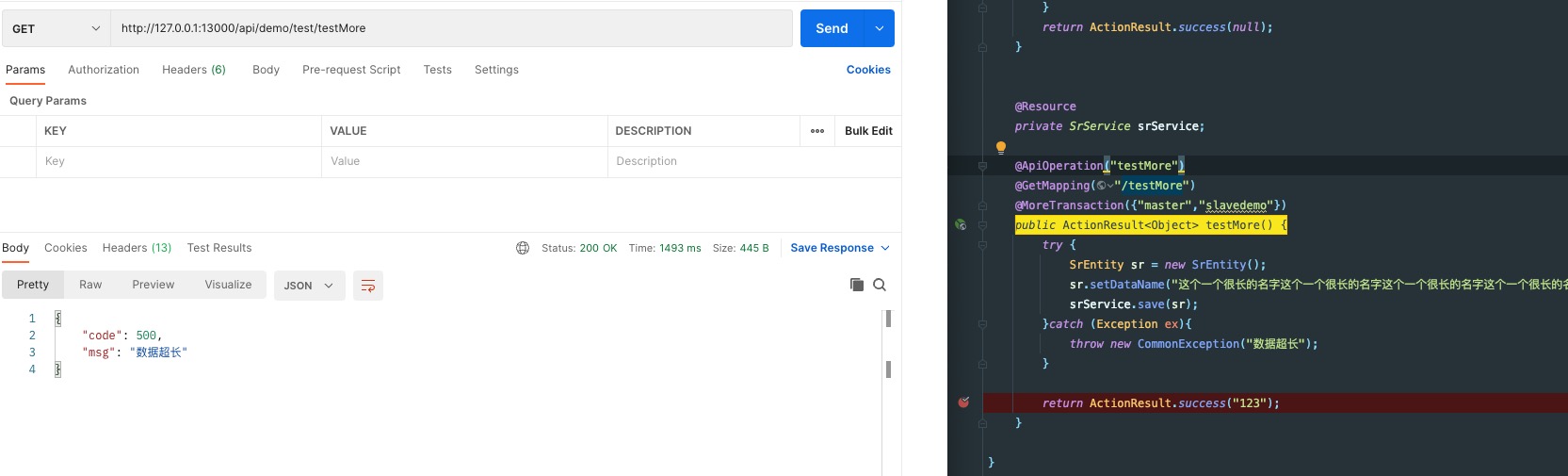Open the Test Results response tab

tap(219, 248)
